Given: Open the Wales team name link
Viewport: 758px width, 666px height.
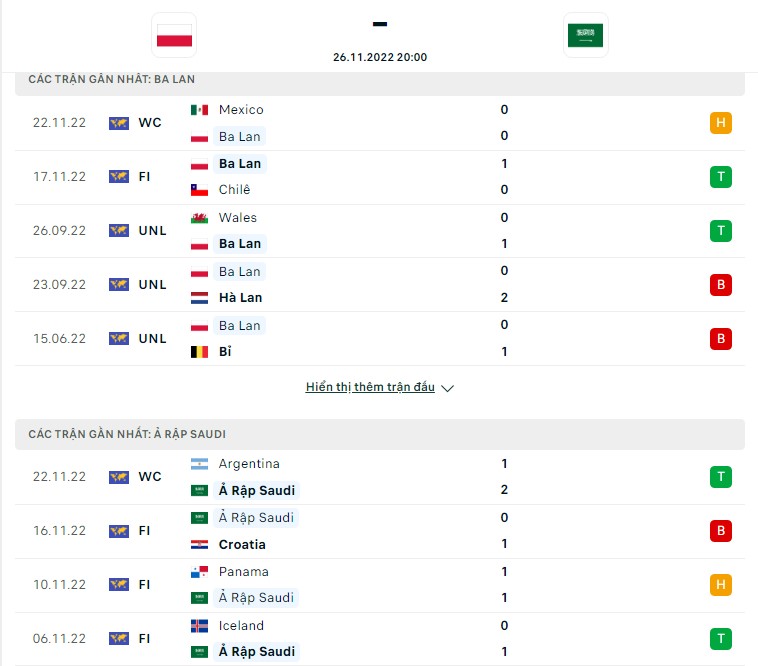Looking at the screenshot, I should pyautogui.click(x=237, y=217).
